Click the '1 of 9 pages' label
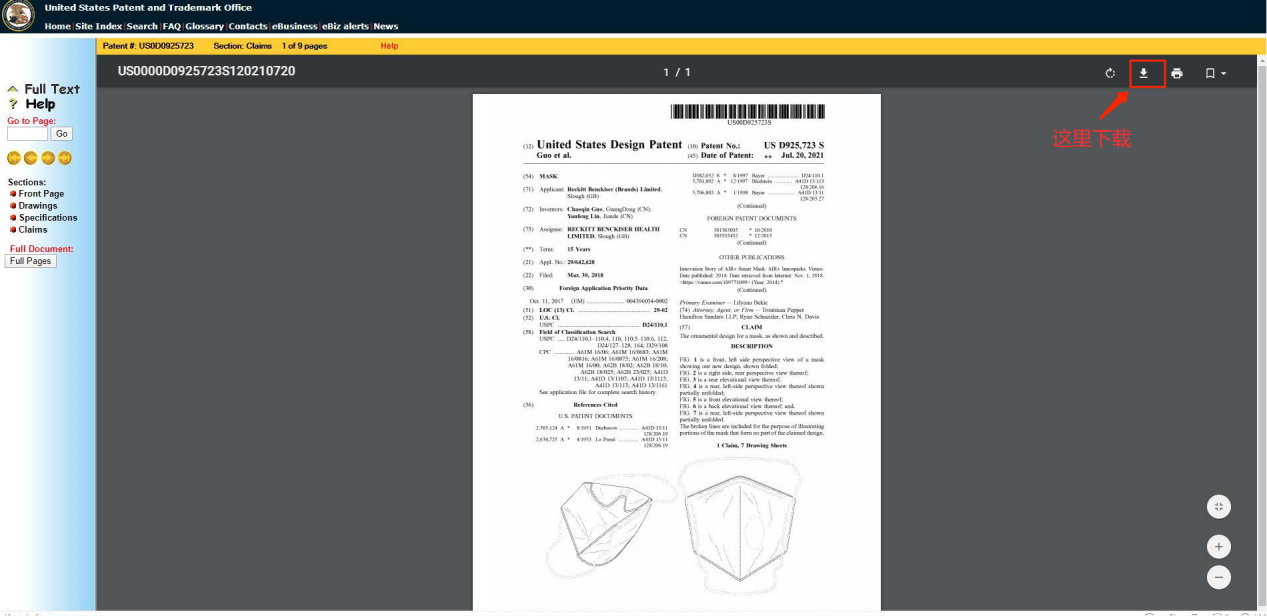Screen dimensions: 1267x616 tap(304, 46)
